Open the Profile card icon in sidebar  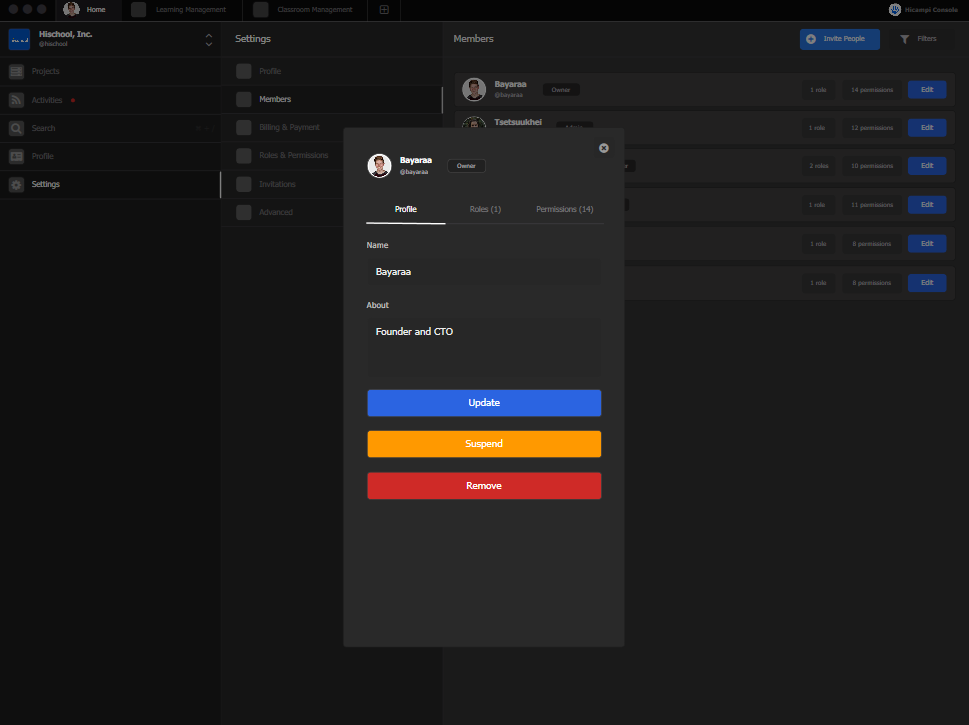16,156
